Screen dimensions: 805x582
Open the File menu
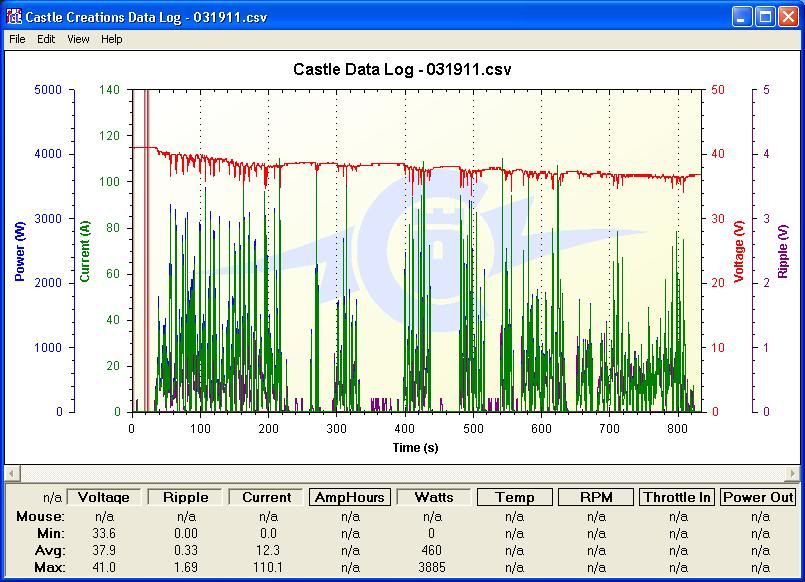17,39
